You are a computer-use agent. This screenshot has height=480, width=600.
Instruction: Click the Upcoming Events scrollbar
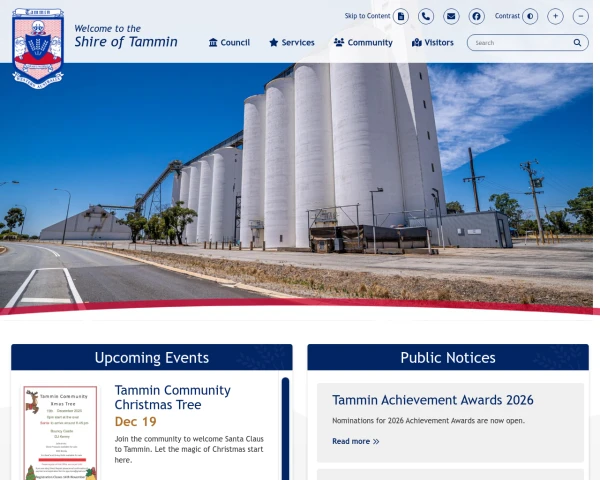tap(285, 429)
